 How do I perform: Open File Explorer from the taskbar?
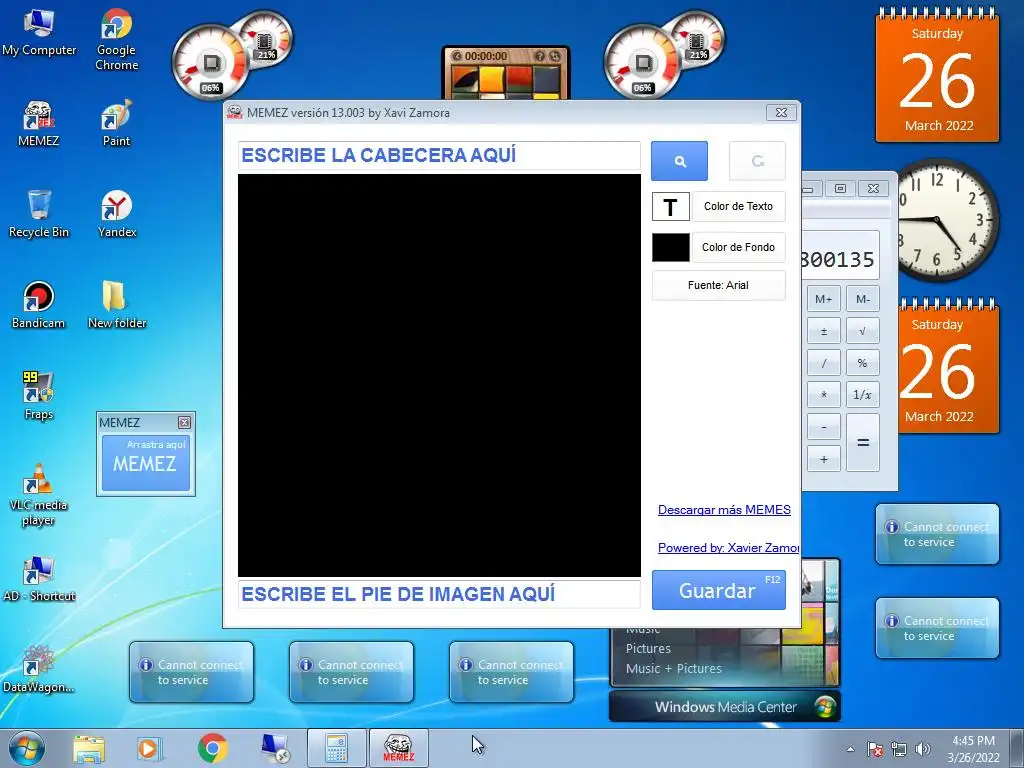[89, 748]
